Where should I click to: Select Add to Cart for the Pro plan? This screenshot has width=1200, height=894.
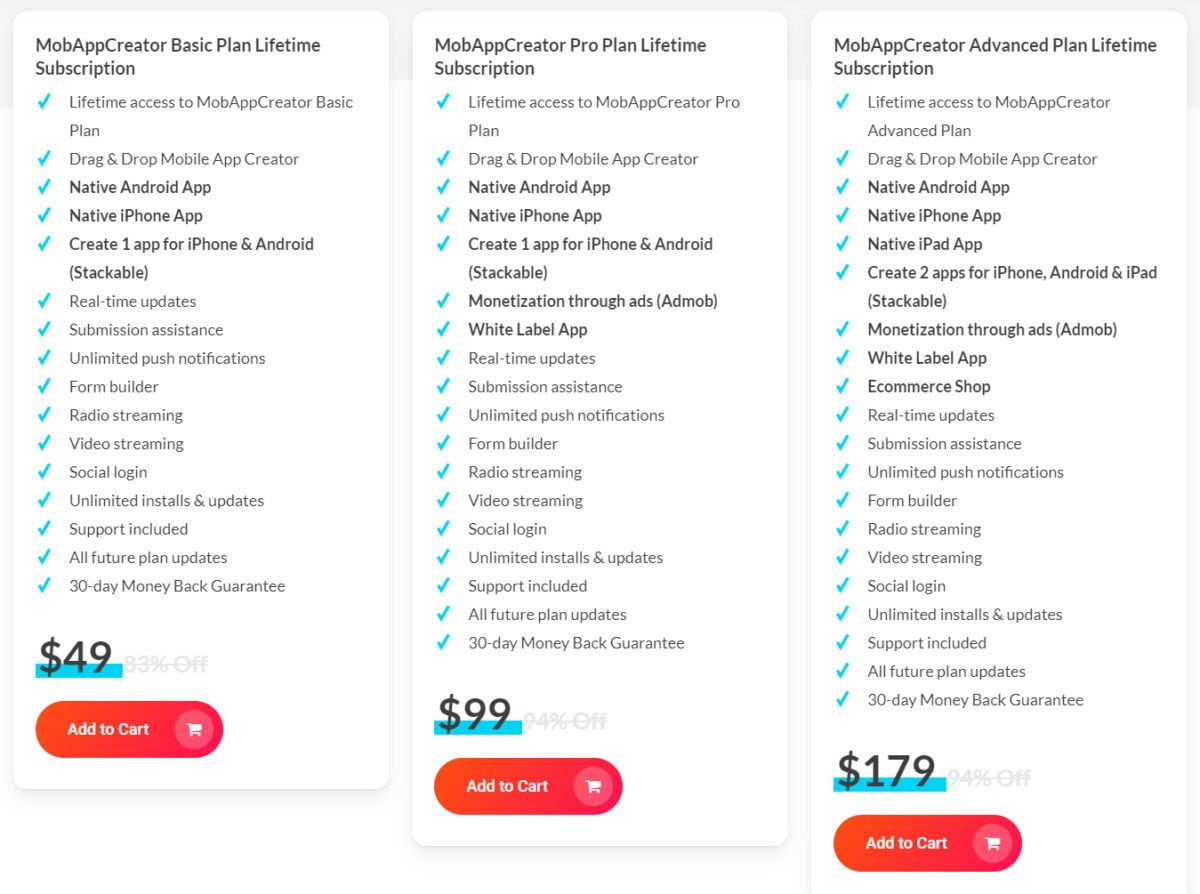click(506, 786)
